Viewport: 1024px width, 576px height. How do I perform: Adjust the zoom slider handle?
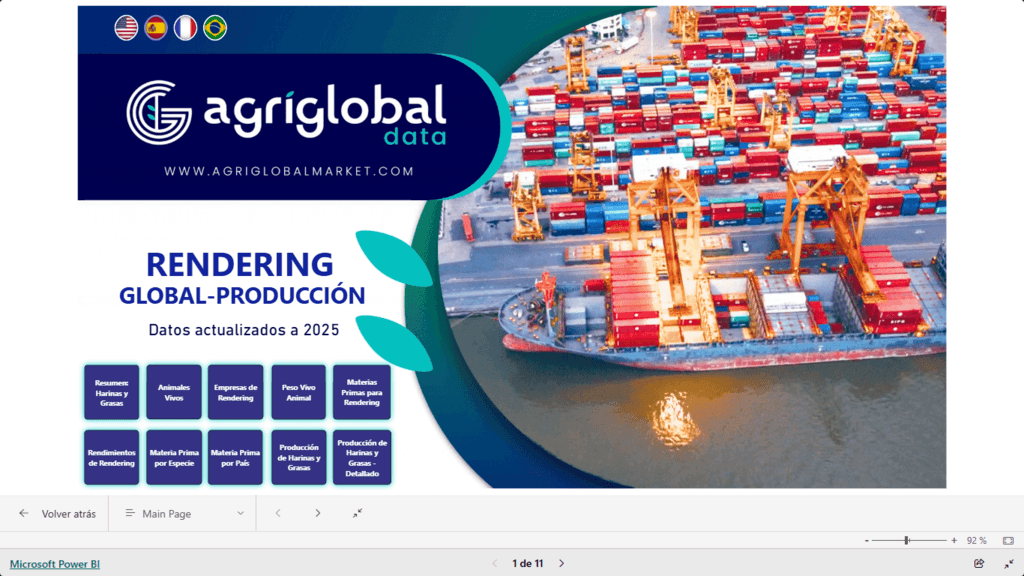click(x=906, y=540)
